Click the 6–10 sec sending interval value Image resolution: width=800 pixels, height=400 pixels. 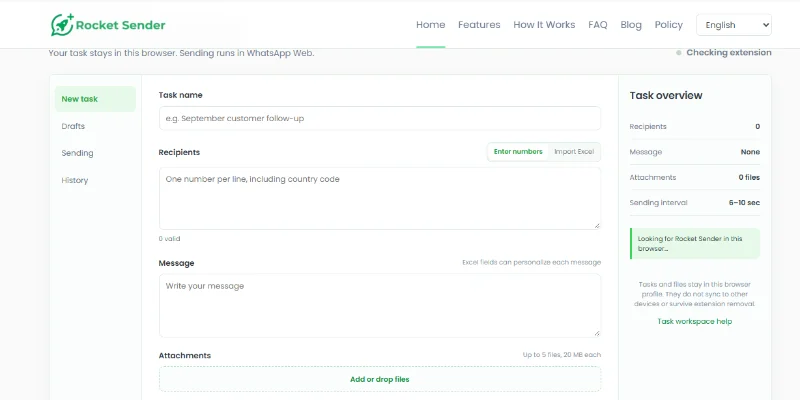coord(744,203)
